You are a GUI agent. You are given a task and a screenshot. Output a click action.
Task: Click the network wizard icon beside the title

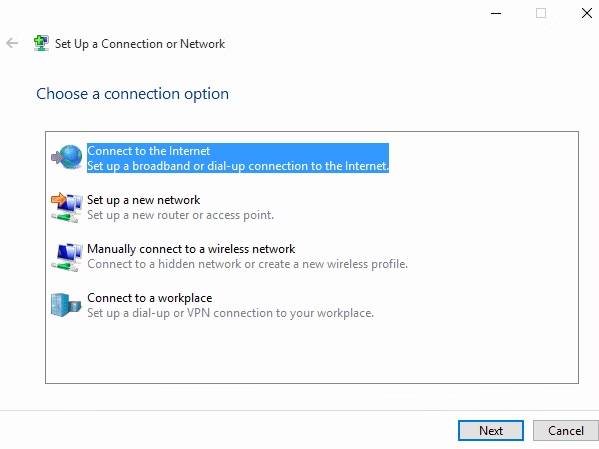point(41,43)
